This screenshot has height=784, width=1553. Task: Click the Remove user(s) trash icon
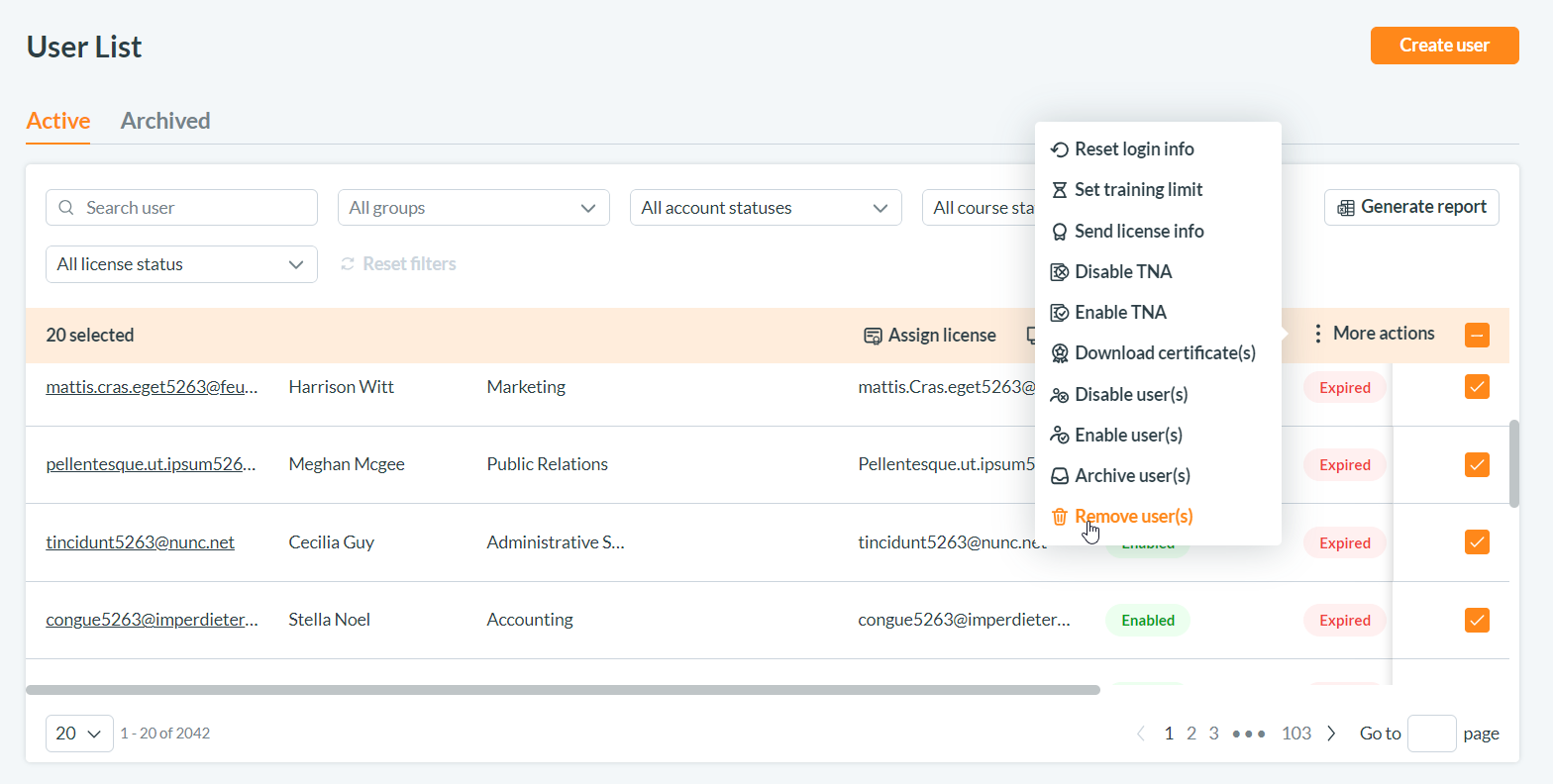pos(1059,517)
